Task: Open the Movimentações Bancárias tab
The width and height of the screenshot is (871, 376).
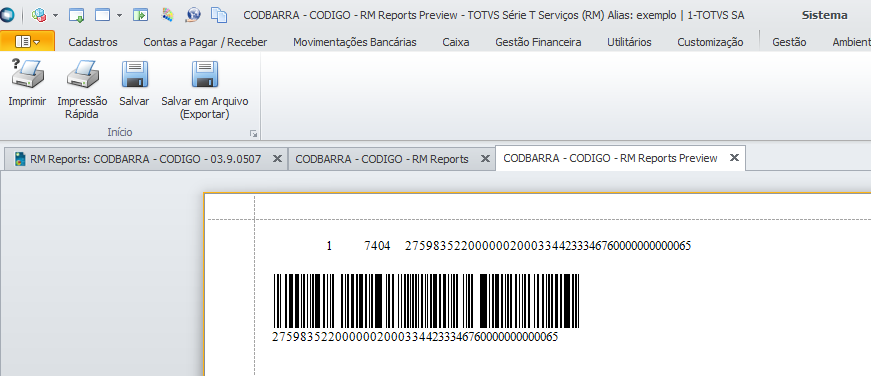Action: tap(354, 42)
